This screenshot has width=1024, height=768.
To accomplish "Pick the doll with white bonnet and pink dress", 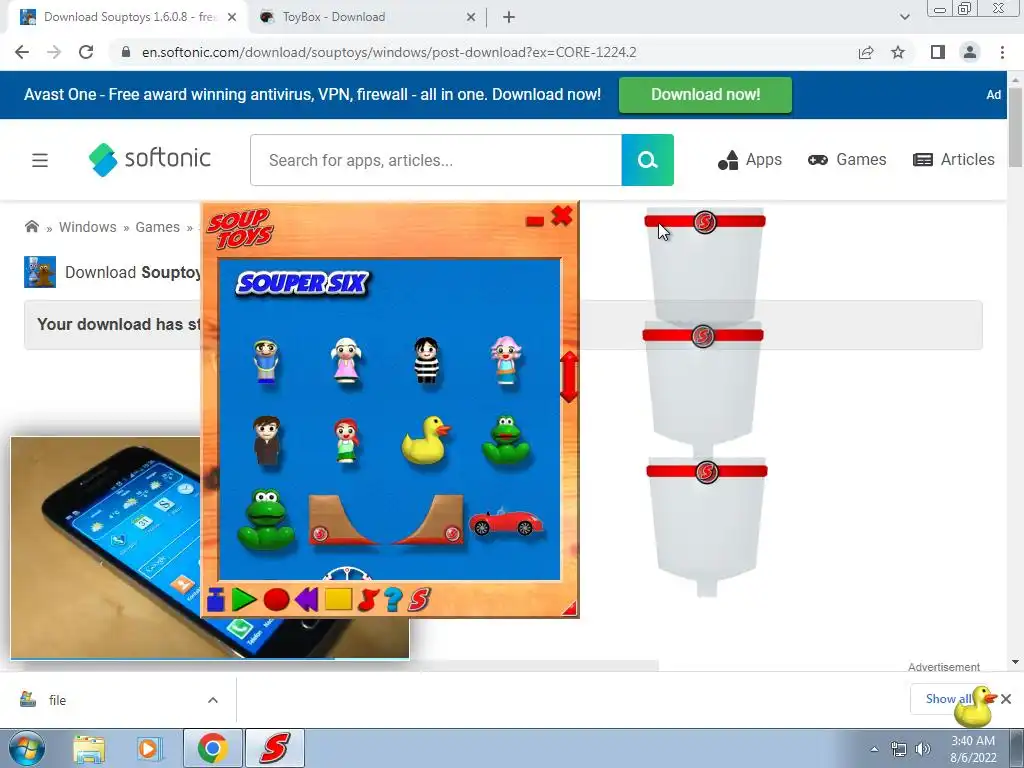I will [x=346, y=360].
